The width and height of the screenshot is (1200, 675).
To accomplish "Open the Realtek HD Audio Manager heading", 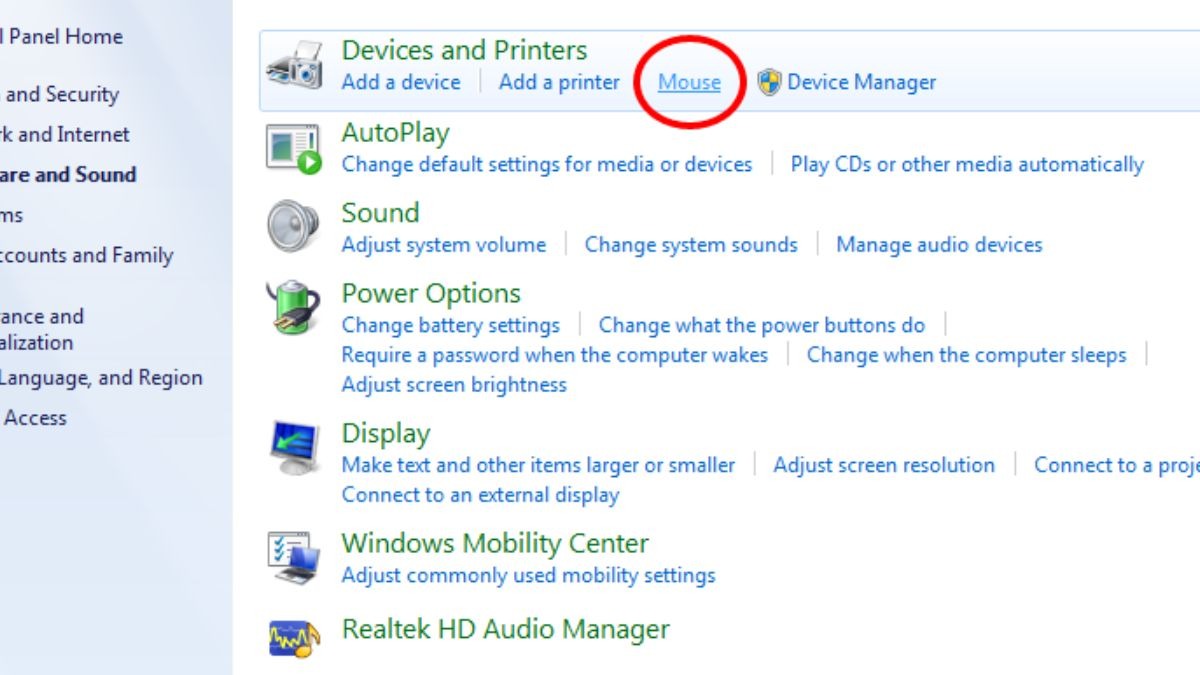I will point(505,629).
